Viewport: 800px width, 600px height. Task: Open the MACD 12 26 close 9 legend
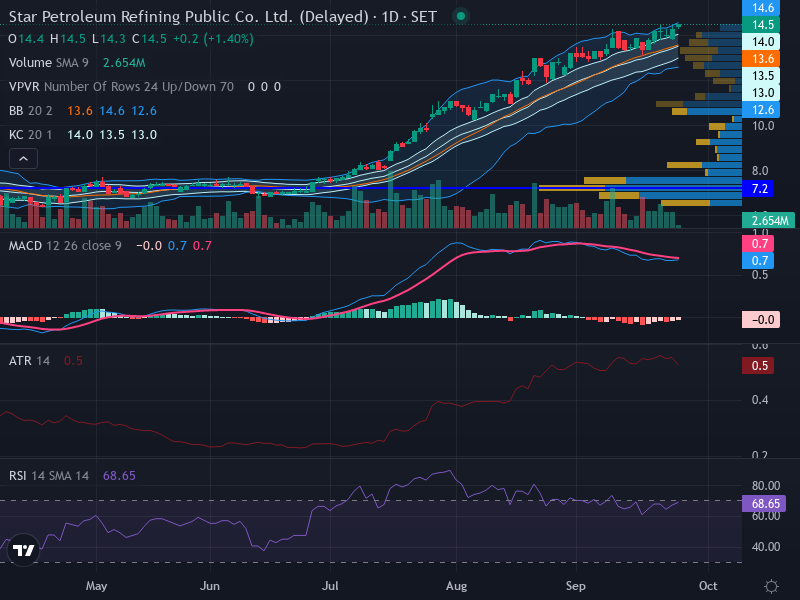tap(65, 246)
